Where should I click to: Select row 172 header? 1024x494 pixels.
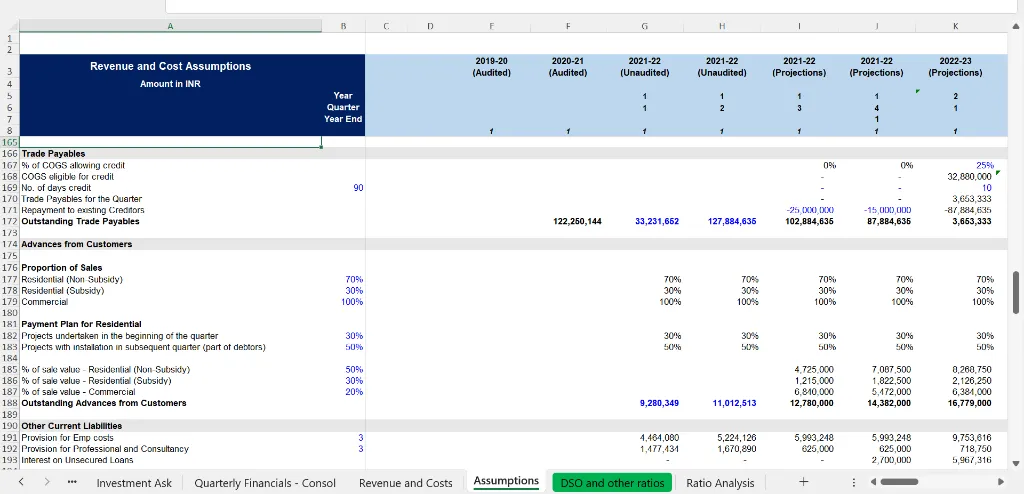click(10, 221)
